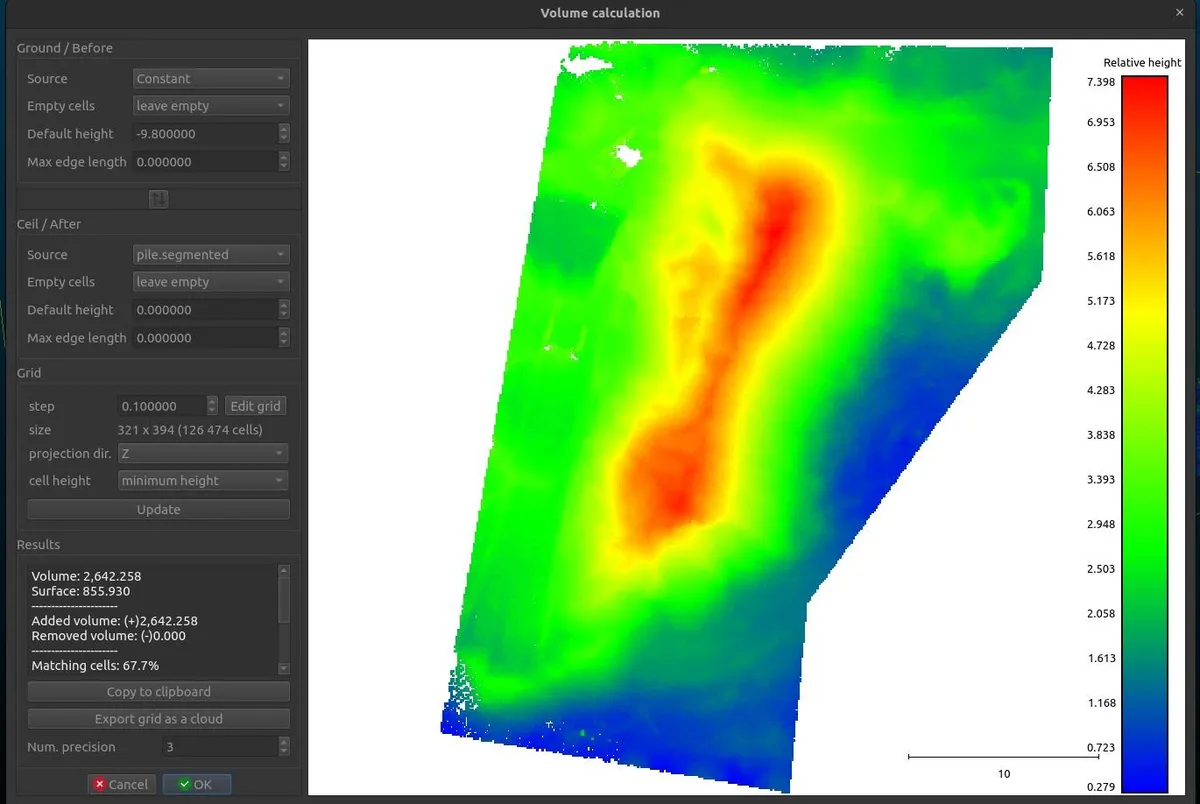1200x804 pixels.
Task: Open Ground Empty cells dropdown
Action: click(211, 106)
